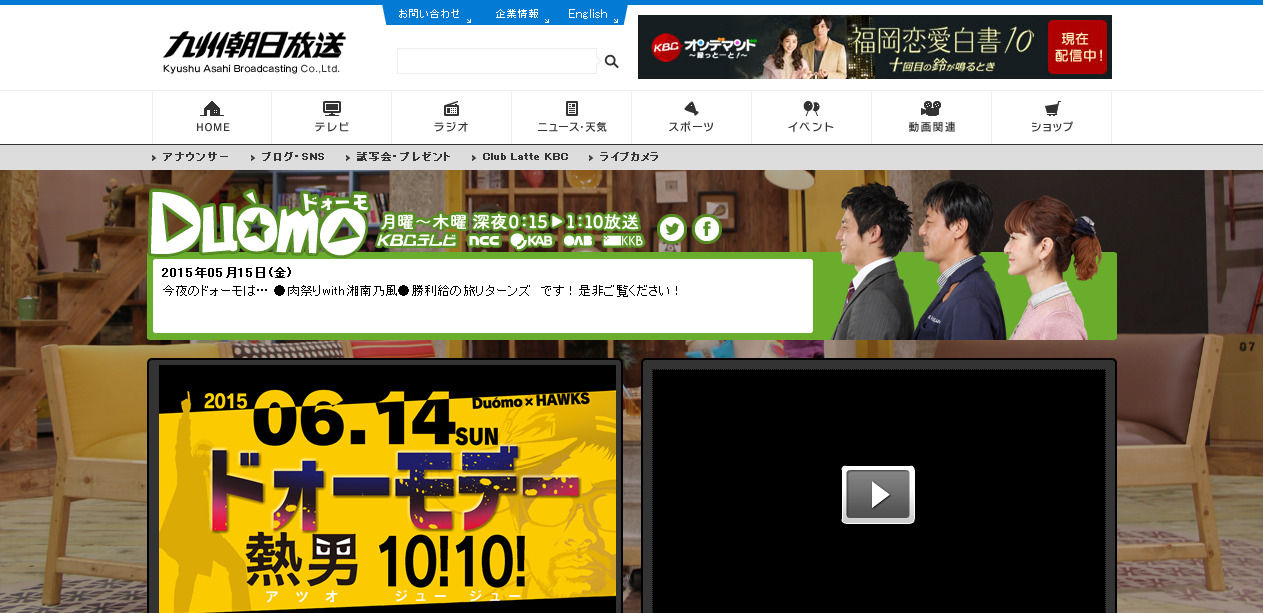Screen dimensions: 1263x613
Task: Play the video in the player
Action: [x=878, y=494]
